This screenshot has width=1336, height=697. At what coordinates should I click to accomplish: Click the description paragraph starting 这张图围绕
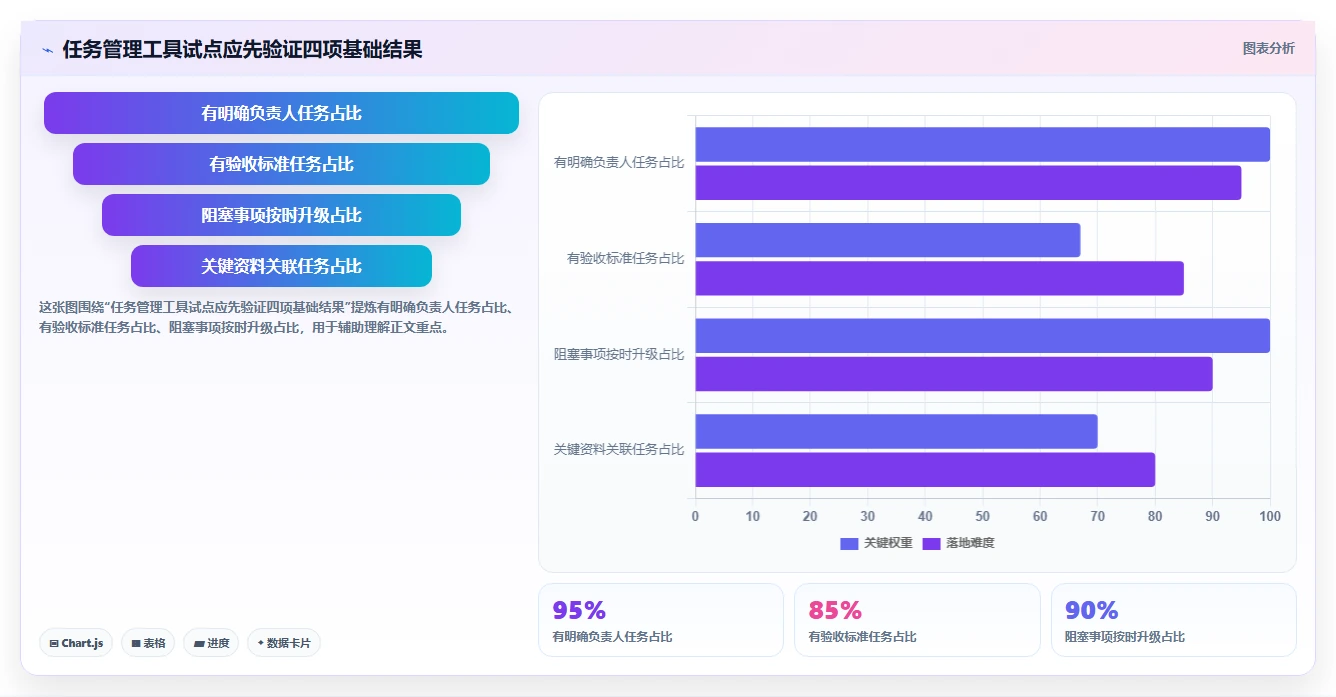click(277, 317)
